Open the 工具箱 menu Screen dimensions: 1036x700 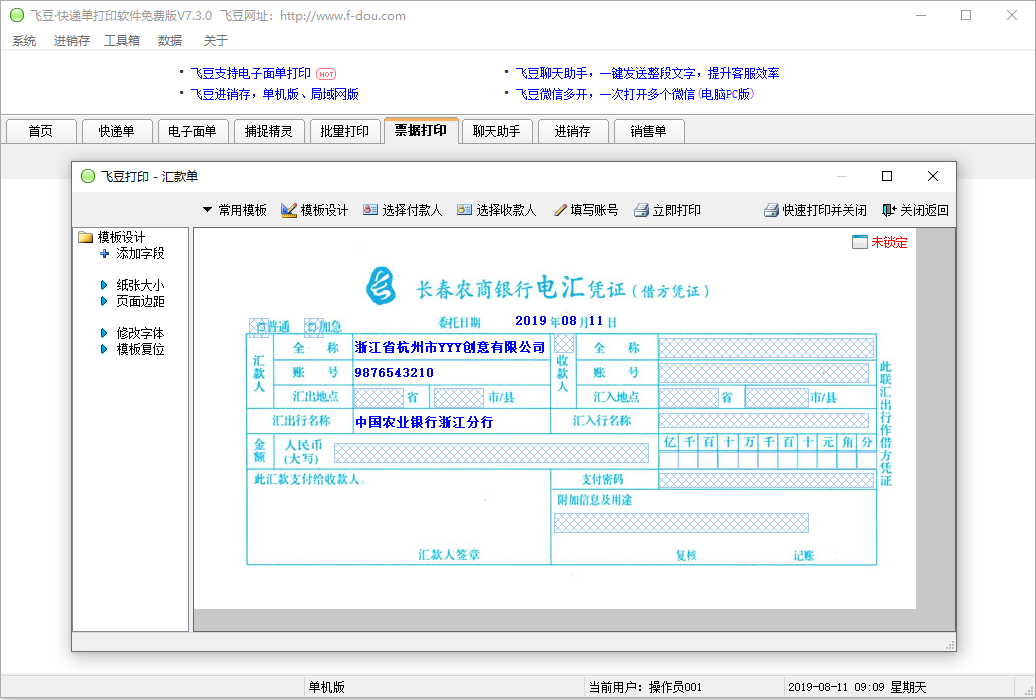(x=122, y=40)
